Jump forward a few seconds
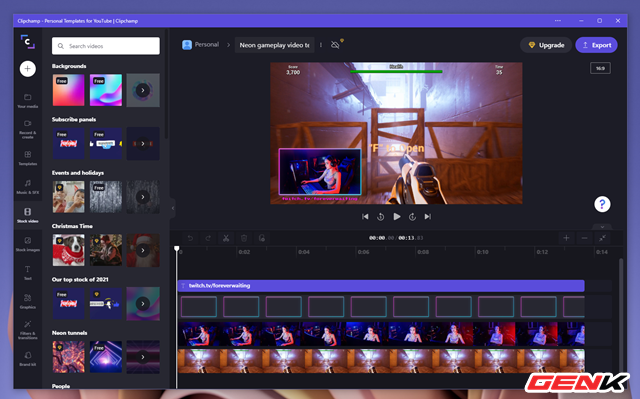640x399 pixels. (x=412, y=217)
